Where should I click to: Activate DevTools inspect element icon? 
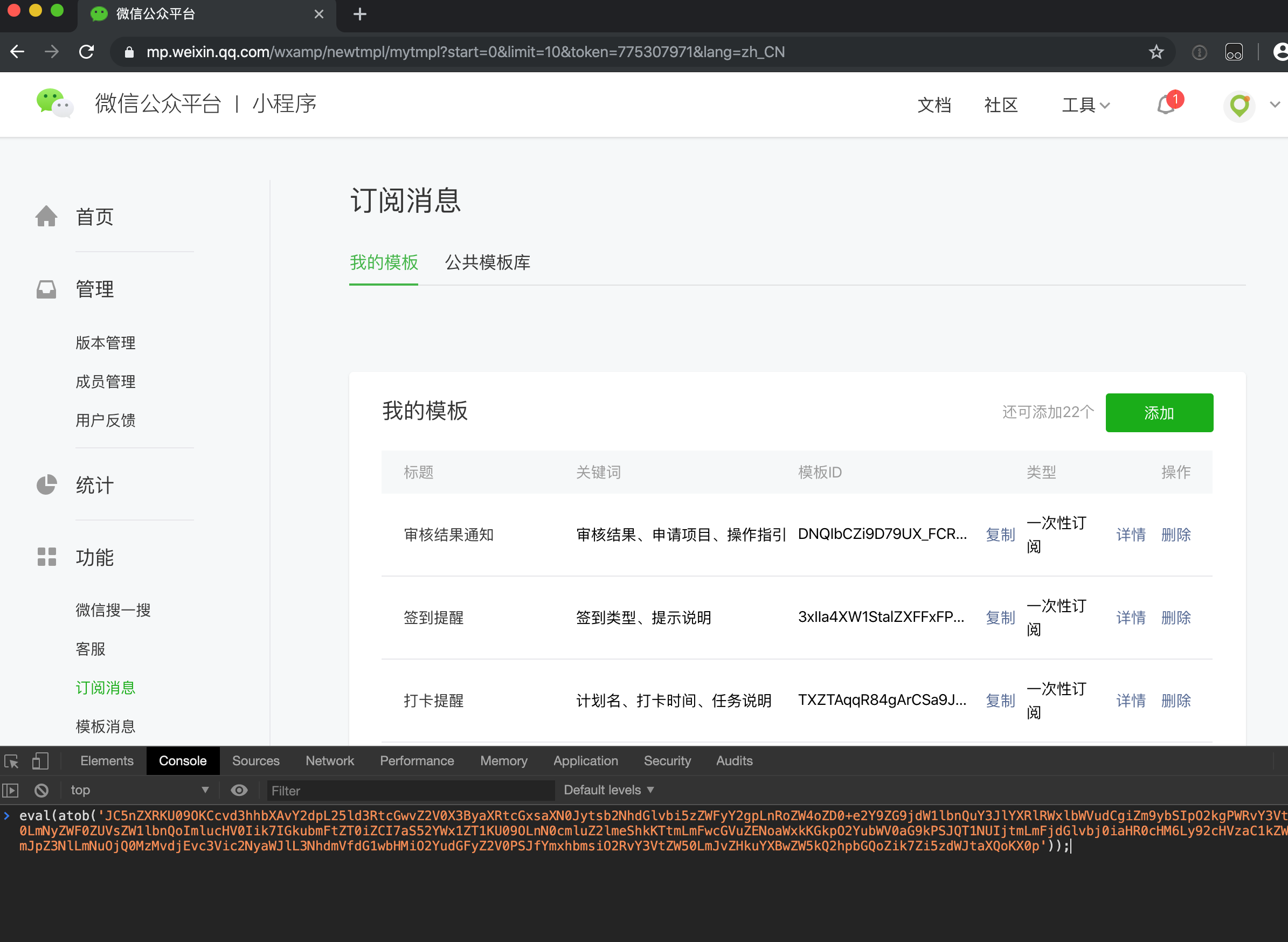[x=11, y=761]
